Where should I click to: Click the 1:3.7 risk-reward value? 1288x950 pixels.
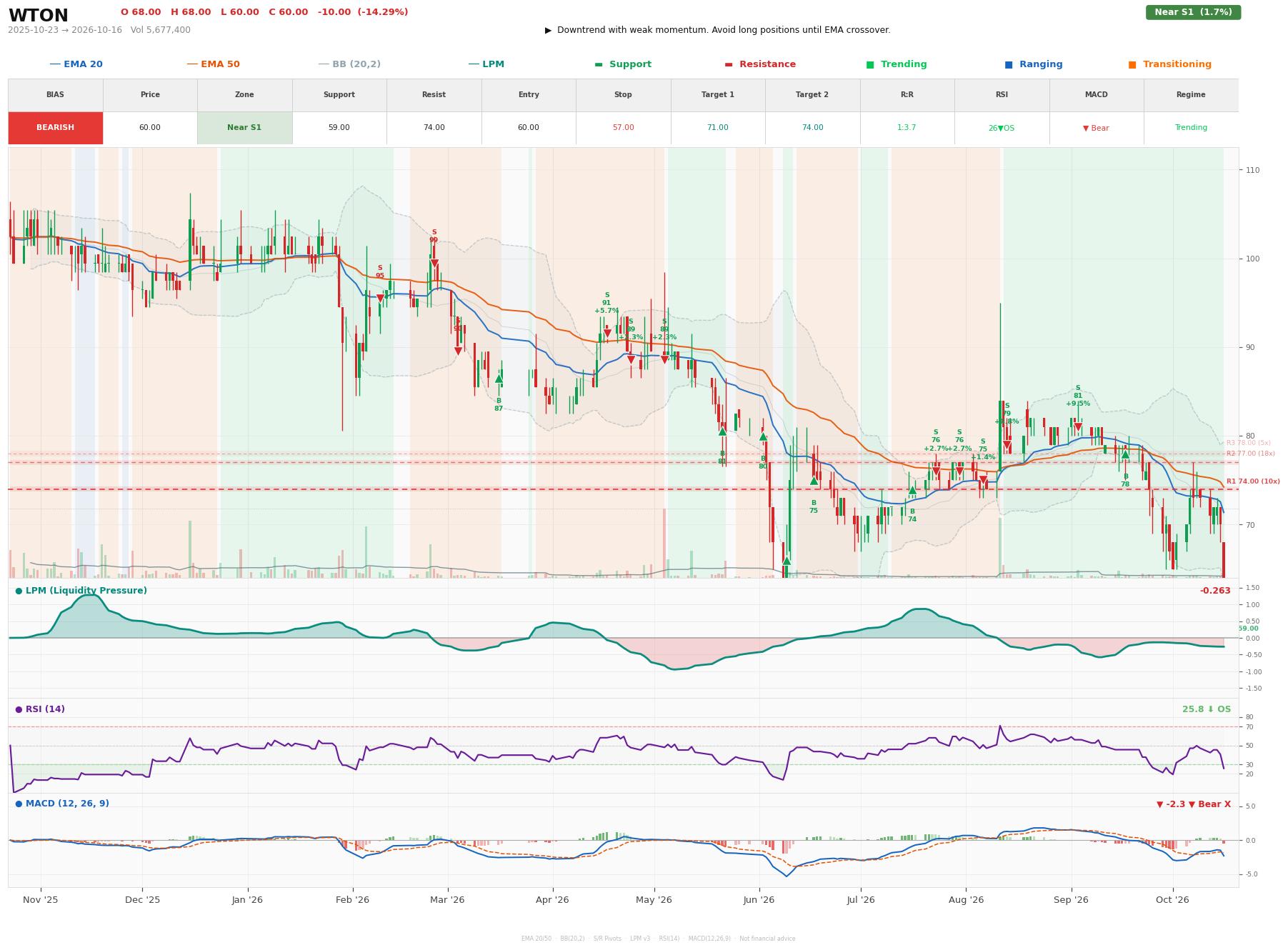907,128
